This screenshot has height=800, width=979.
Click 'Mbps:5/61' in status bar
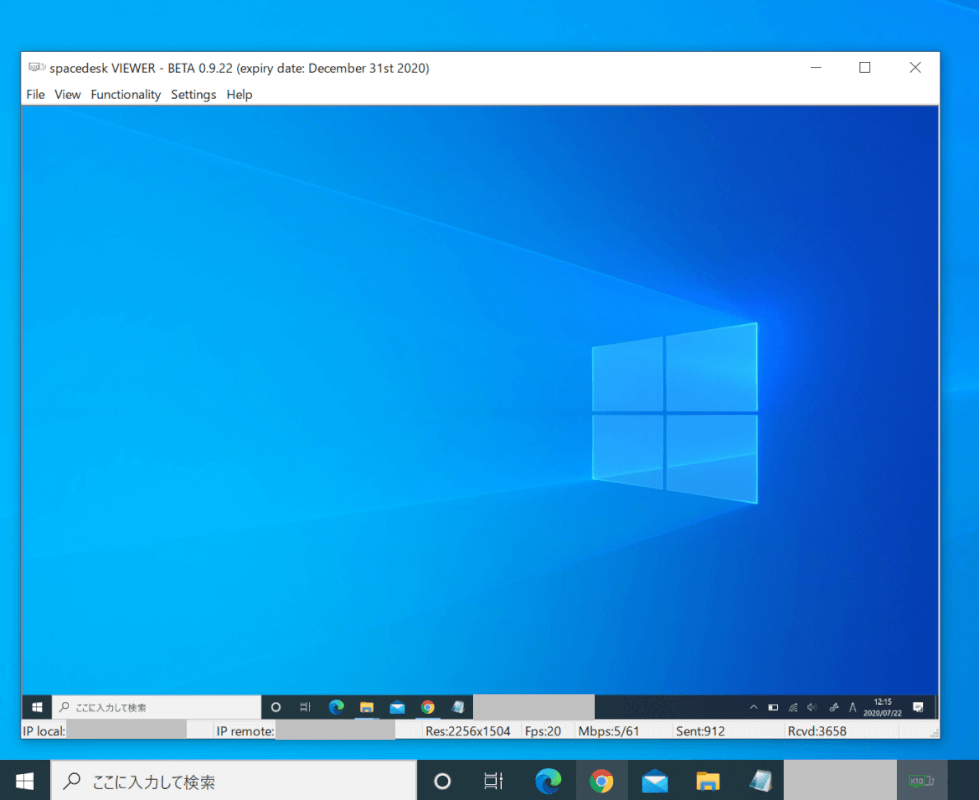click(609, 731)
